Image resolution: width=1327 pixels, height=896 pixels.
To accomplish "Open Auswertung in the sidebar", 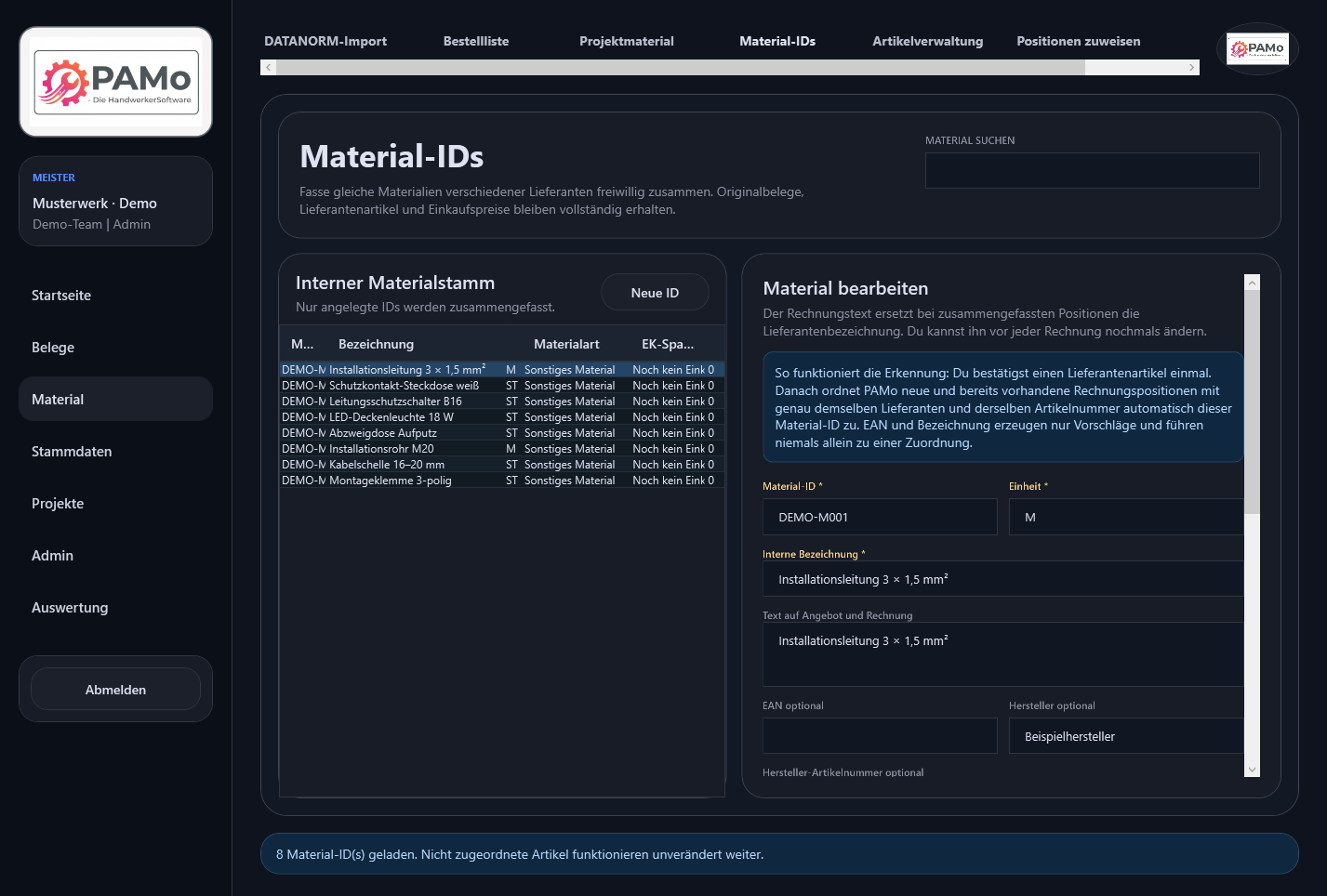I will pyautogui.click(x=115, y=607).
